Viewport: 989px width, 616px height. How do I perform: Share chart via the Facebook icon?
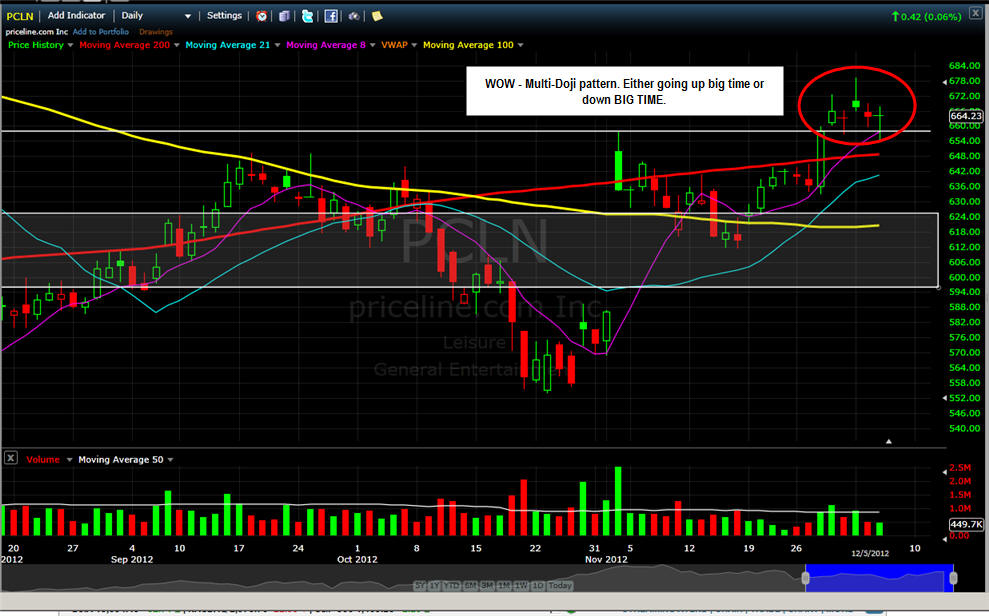(x=330, y=16)
